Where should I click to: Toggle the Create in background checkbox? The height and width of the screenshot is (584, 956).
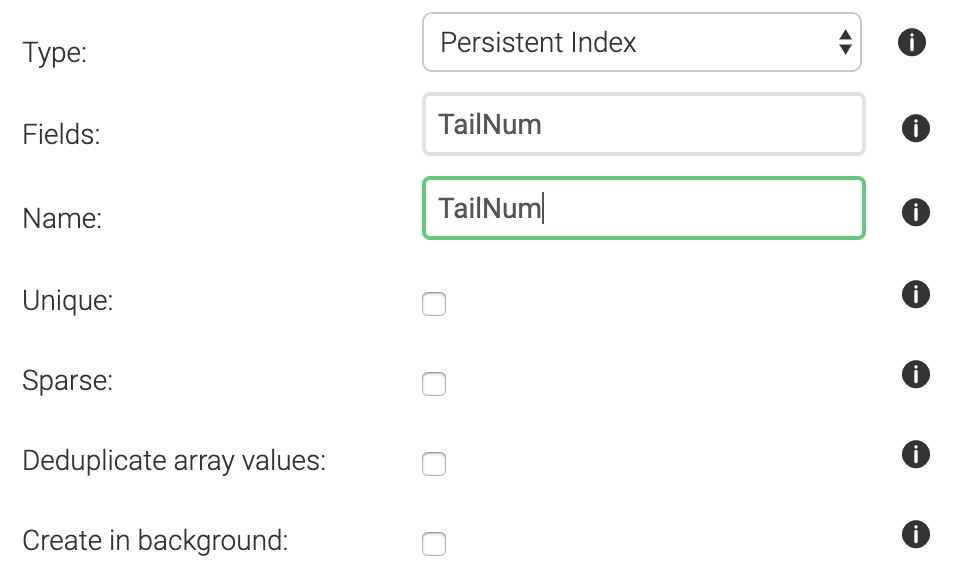click(x=434, y=544)
